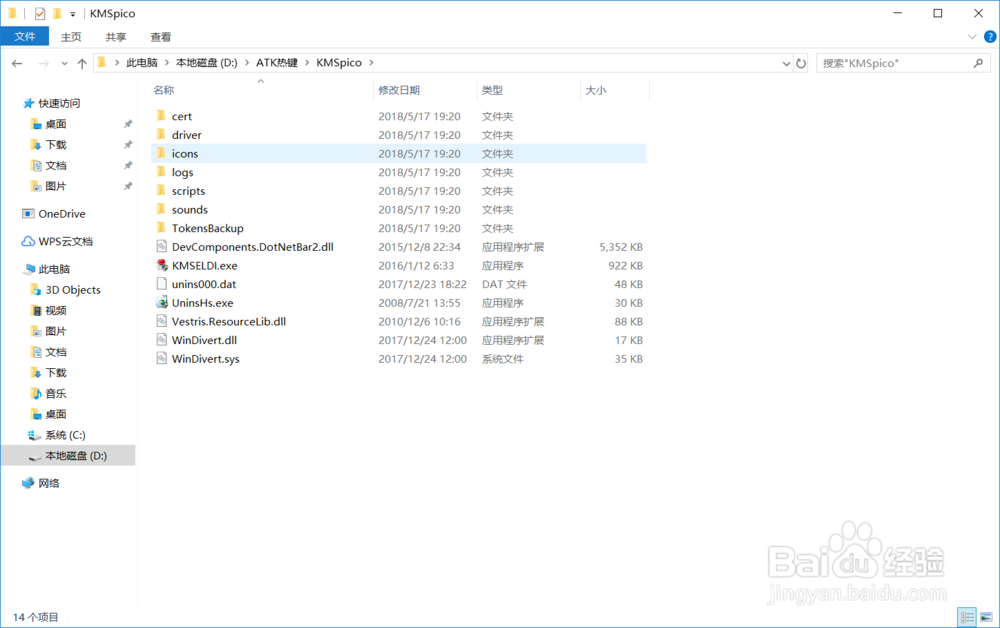Click the UninsHs.exe application icon
The width and height of the screenshot is (1000, 628).
pos(162,303)
